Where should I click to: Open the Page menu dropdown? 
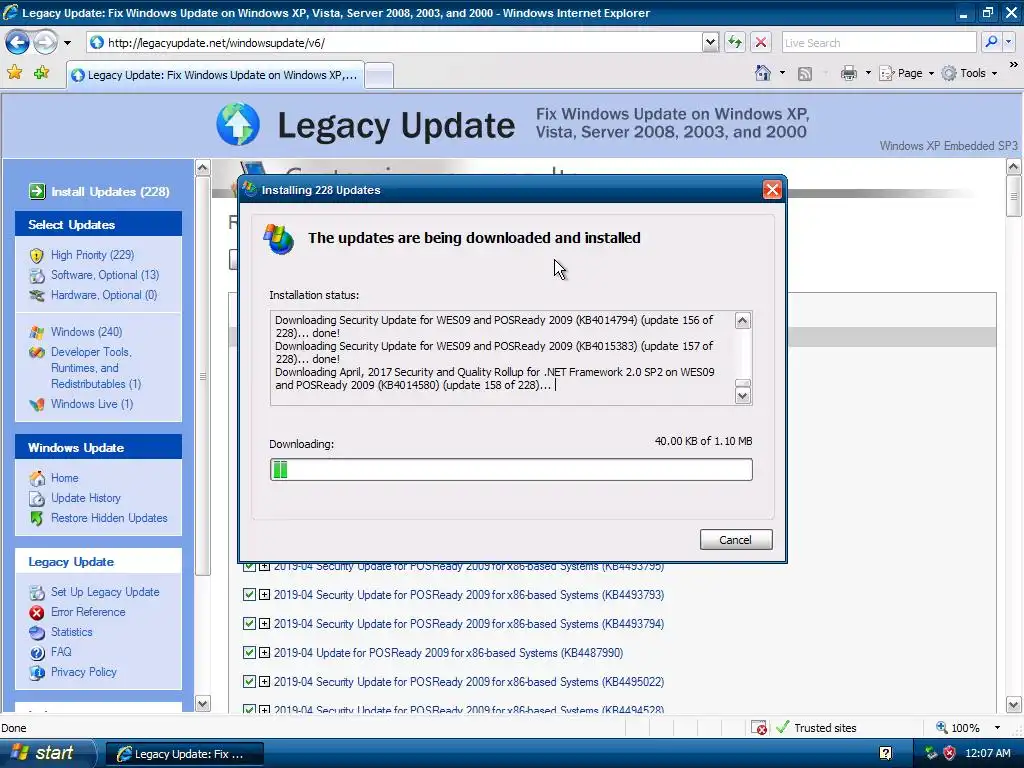(x=931, y=73)
